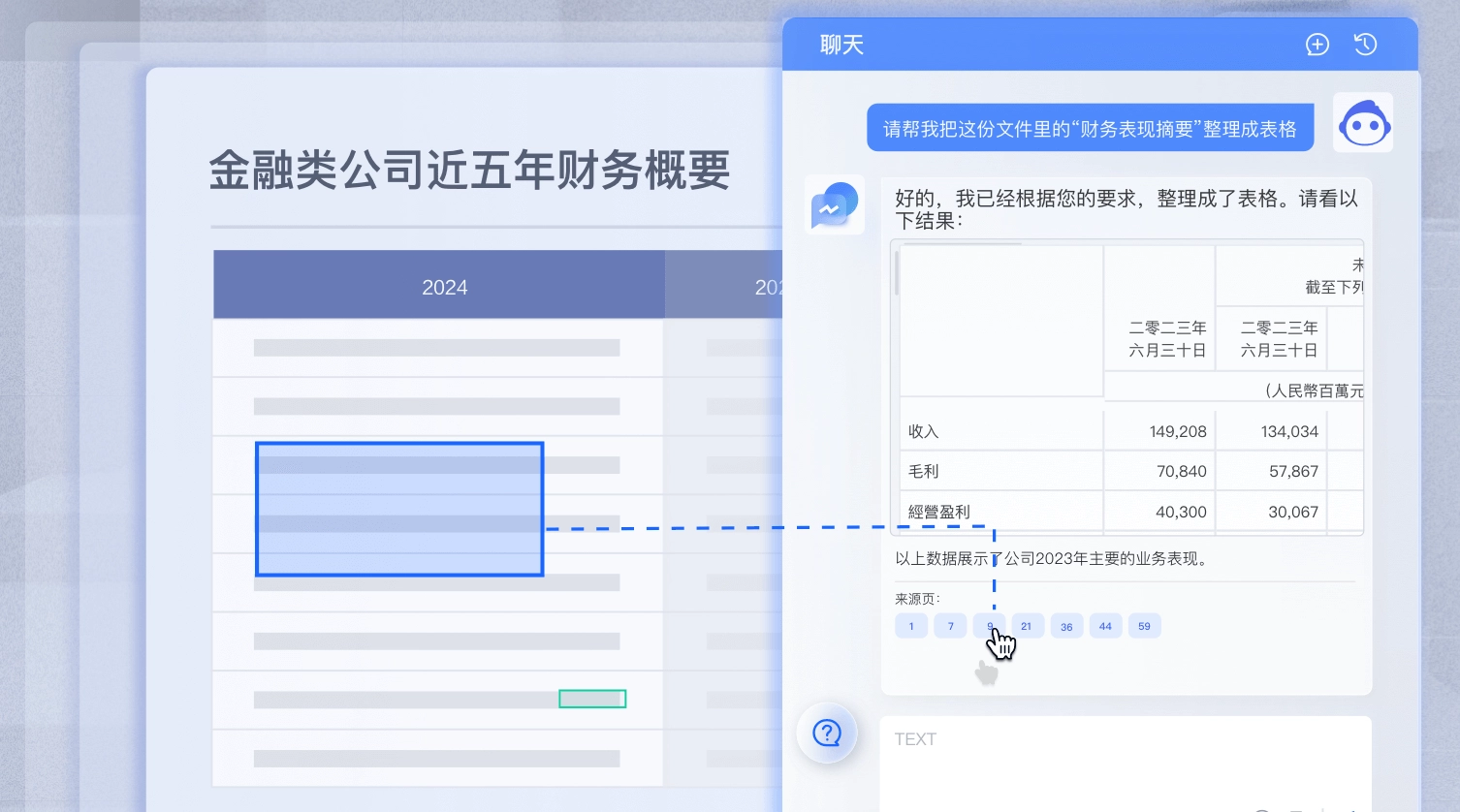Image resolution: width=1460 pixels, height=812 pixels.
Task: Start a new chat with the plus icon
Action: pyautogui.click(x=1317, y=45)
